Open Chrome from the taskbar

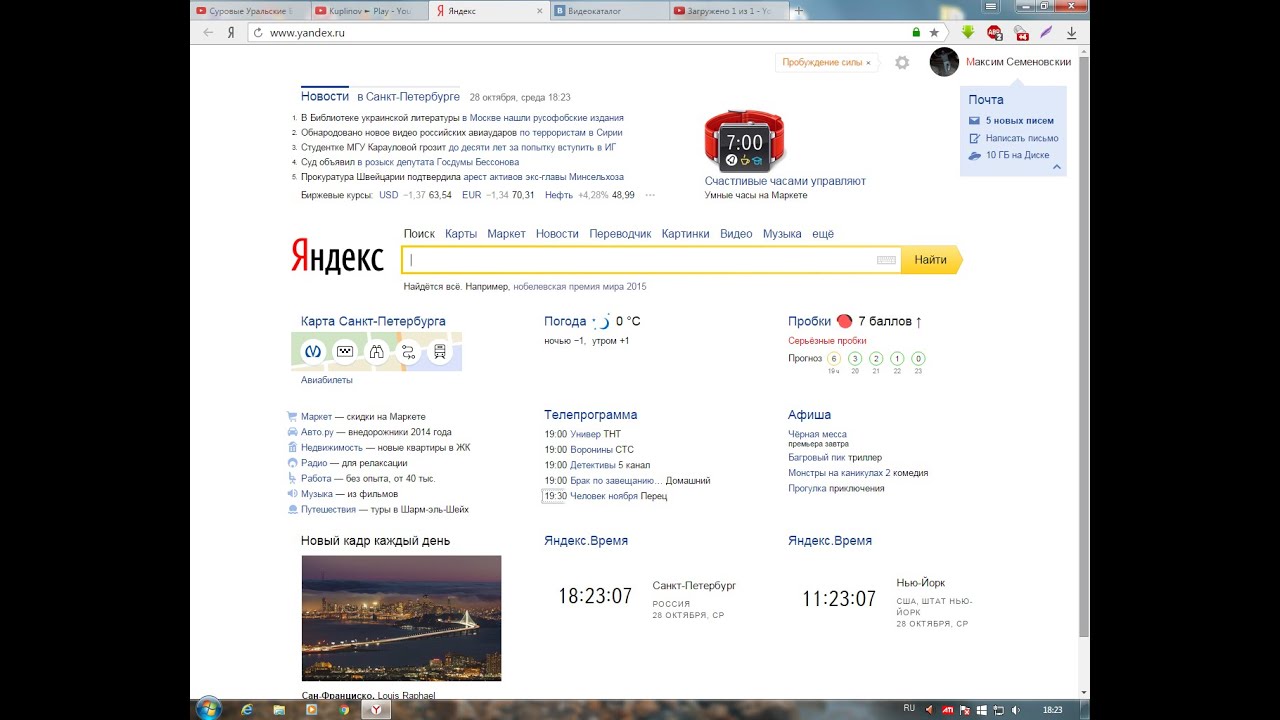(344, 709)
